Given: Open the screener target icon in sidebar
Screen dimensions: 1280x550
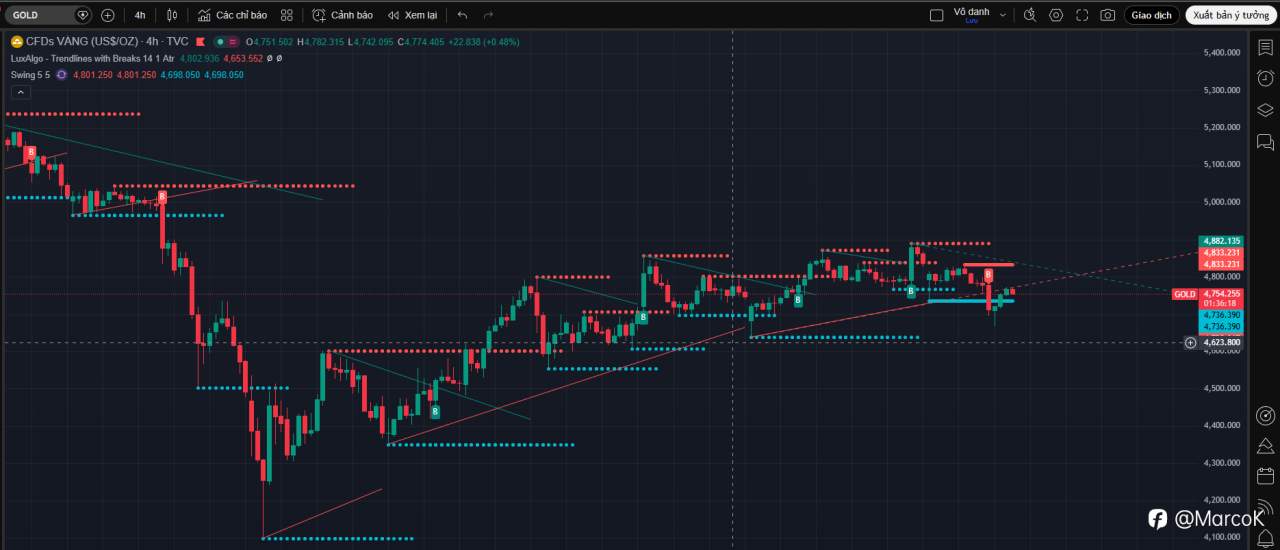Looking at the screenshot, I should [x=1265, y=415].
